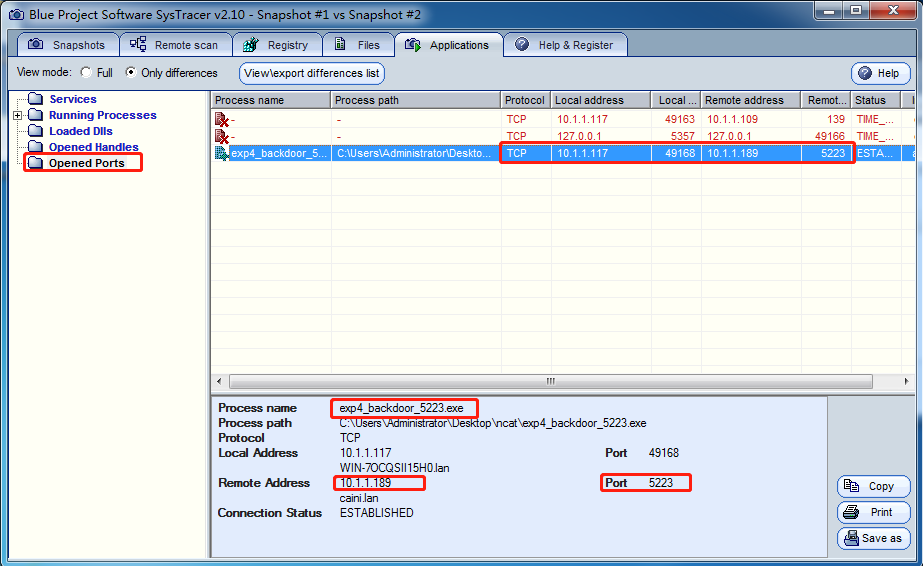Click the exp4_backdoor_5... process name cell

click(x=278, y=154)
